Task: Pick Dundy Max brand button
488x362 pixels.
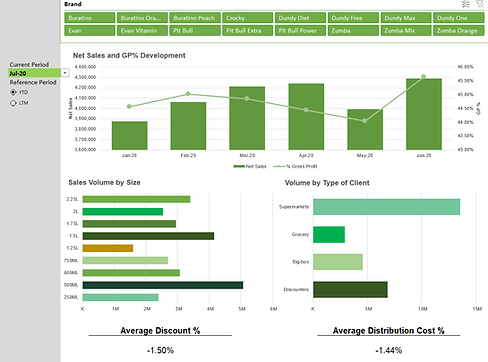Action: 406,18
